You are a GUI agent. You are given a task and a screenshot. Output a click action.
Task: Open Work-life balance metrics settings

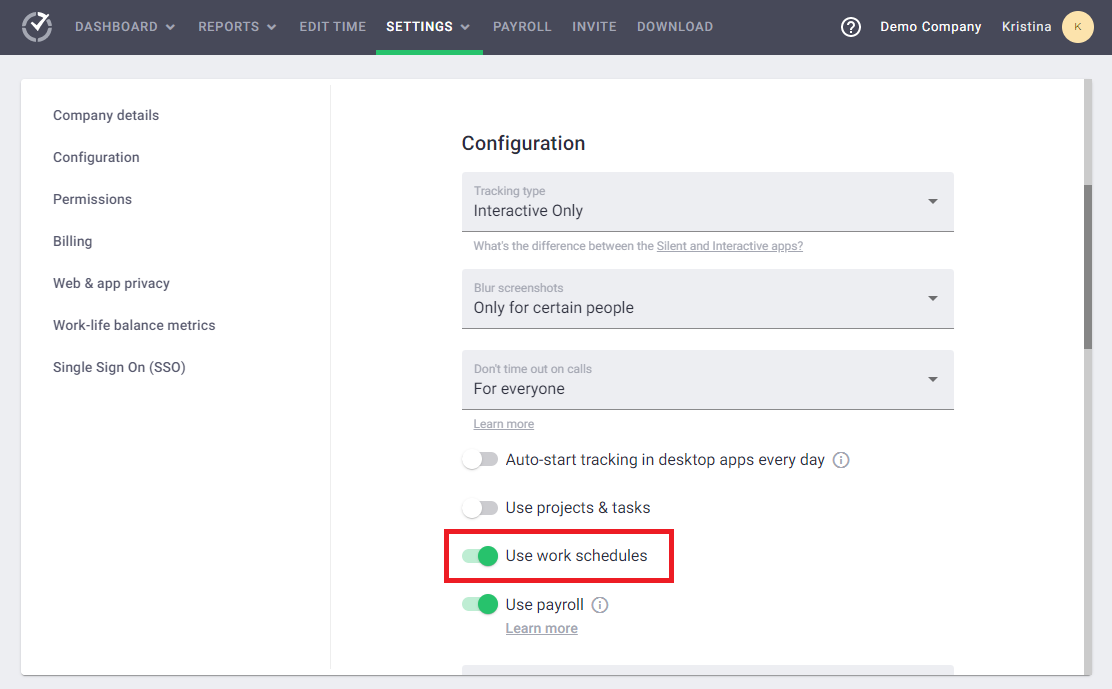(134, 325)
